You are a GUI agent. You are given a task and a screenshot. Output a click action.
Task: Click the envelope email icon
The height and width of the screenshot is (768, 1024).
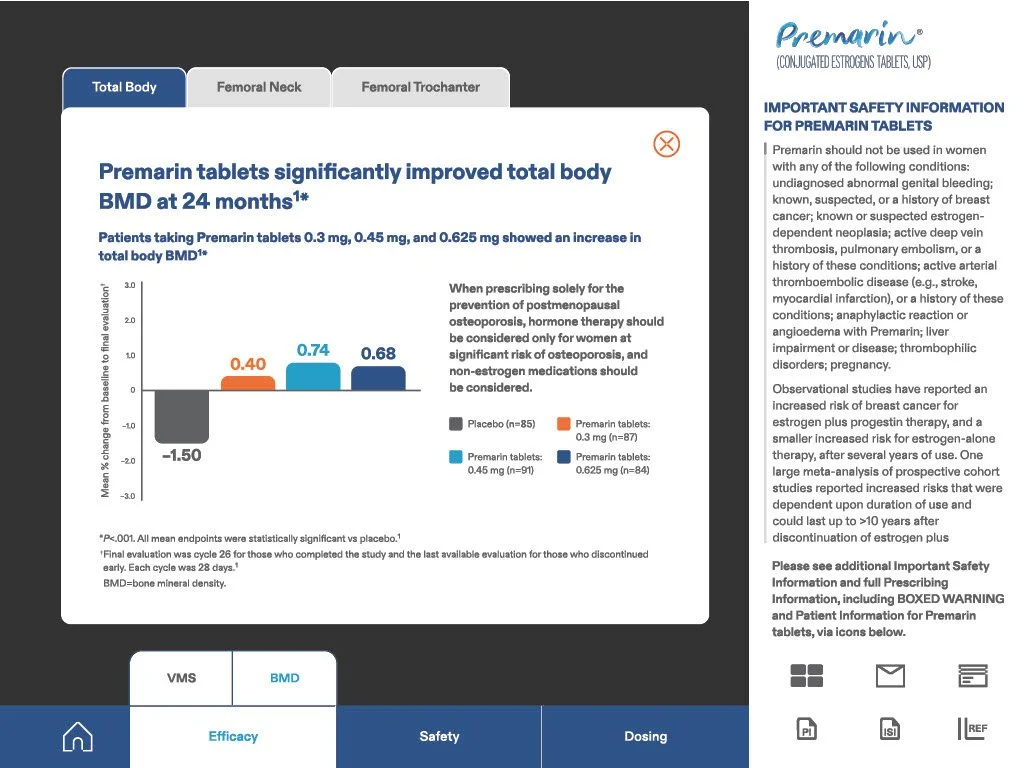pyautogui.click(x=889, y=675)
